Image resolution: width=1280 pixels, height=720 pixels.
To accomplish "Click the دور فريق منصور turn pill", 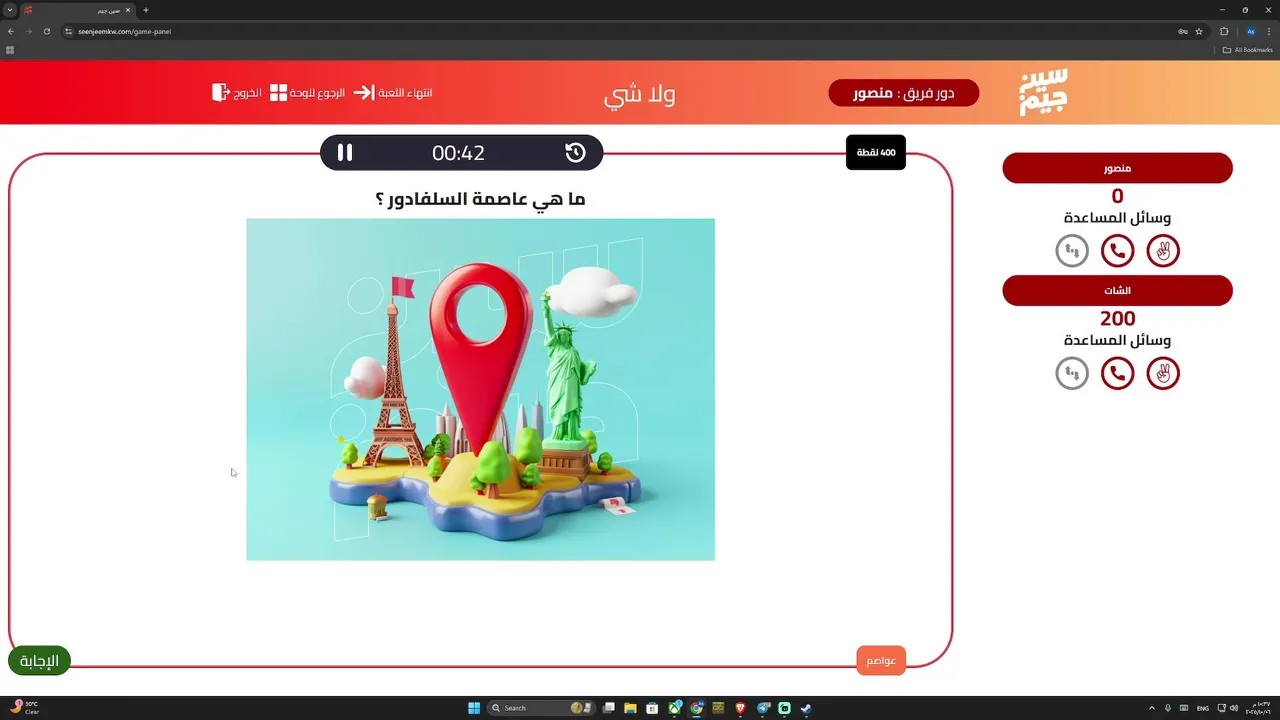I will (904, 93).
